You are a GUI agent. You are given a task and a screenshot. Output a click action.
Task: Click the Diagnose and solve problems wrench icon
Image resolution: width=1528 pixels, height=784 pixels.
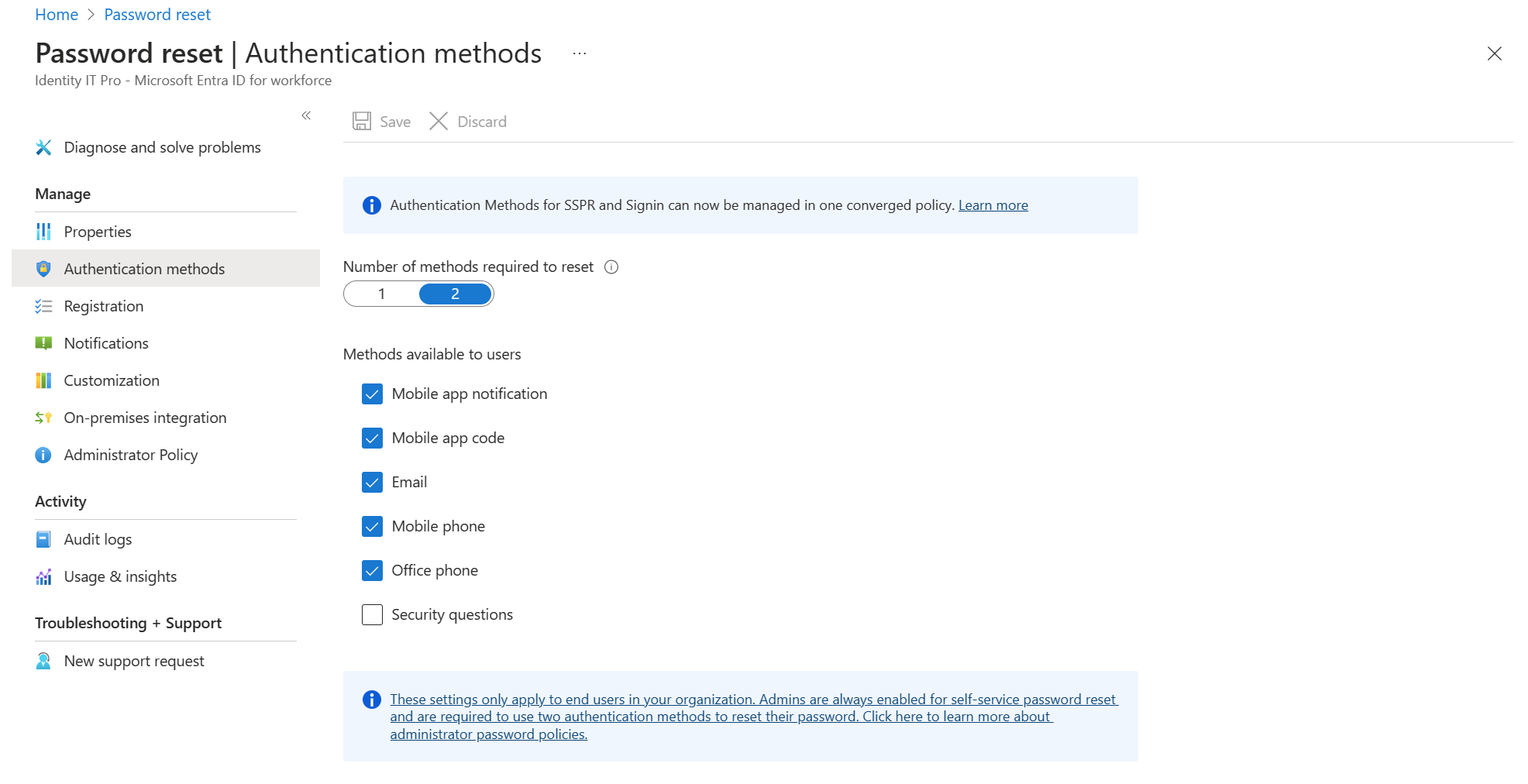44,147
